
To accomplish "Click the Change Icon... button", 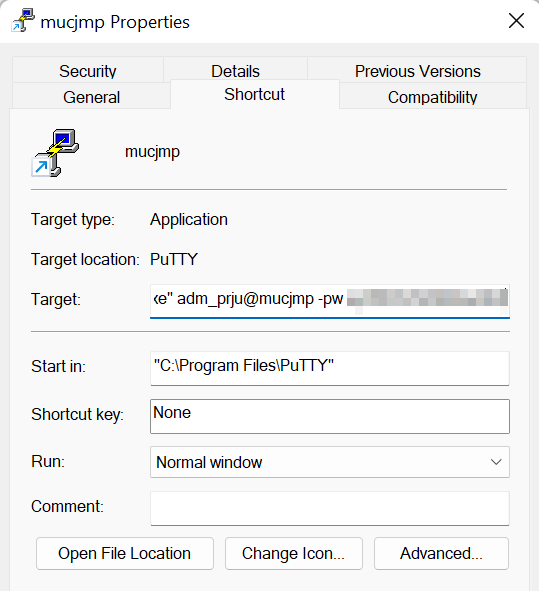I will pos(294,553).
